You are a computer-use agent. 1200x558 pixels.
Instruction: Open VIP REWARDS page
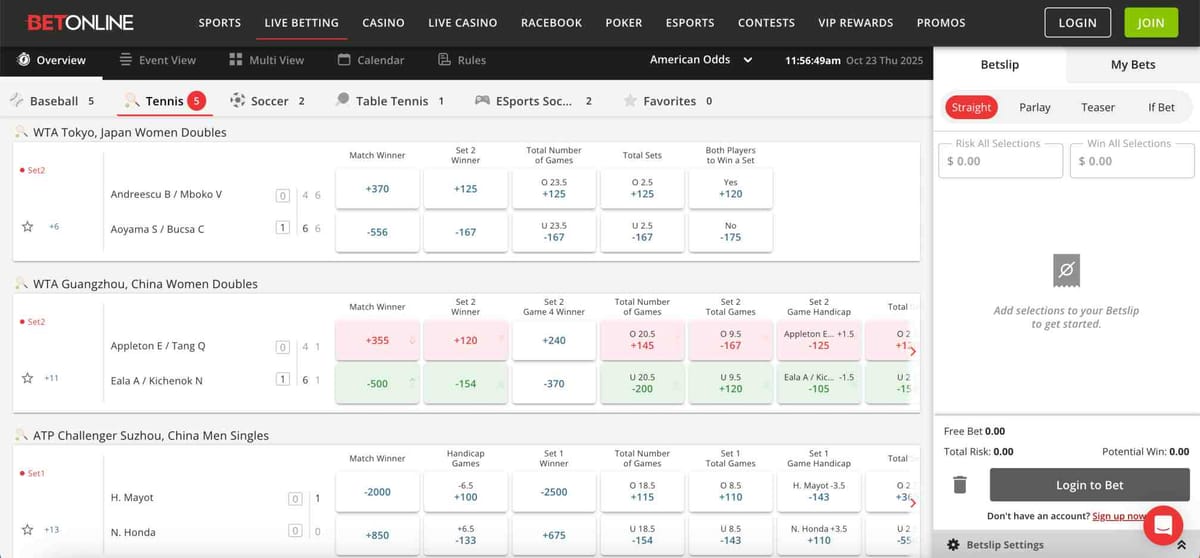tap(855, 23)
